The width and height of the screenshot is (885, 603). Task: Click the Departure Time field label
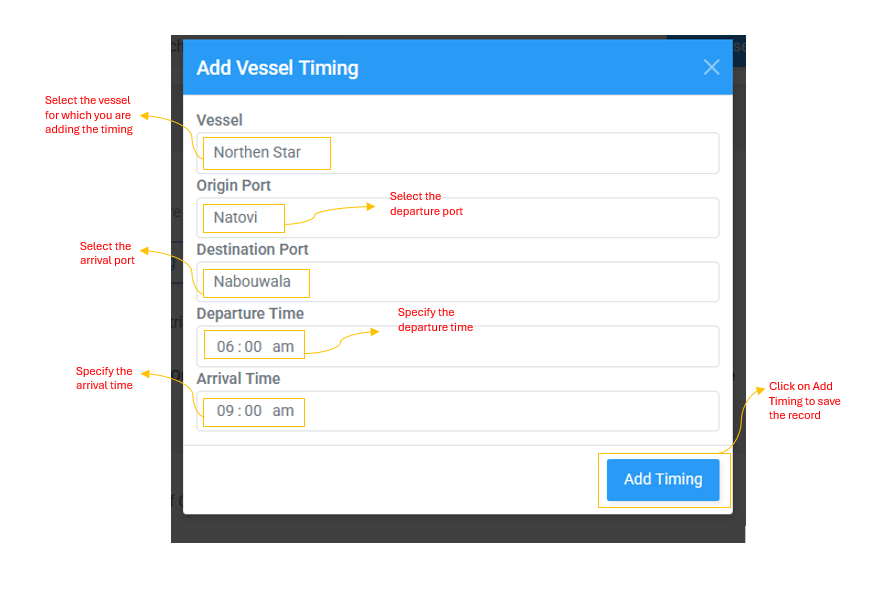249,313
